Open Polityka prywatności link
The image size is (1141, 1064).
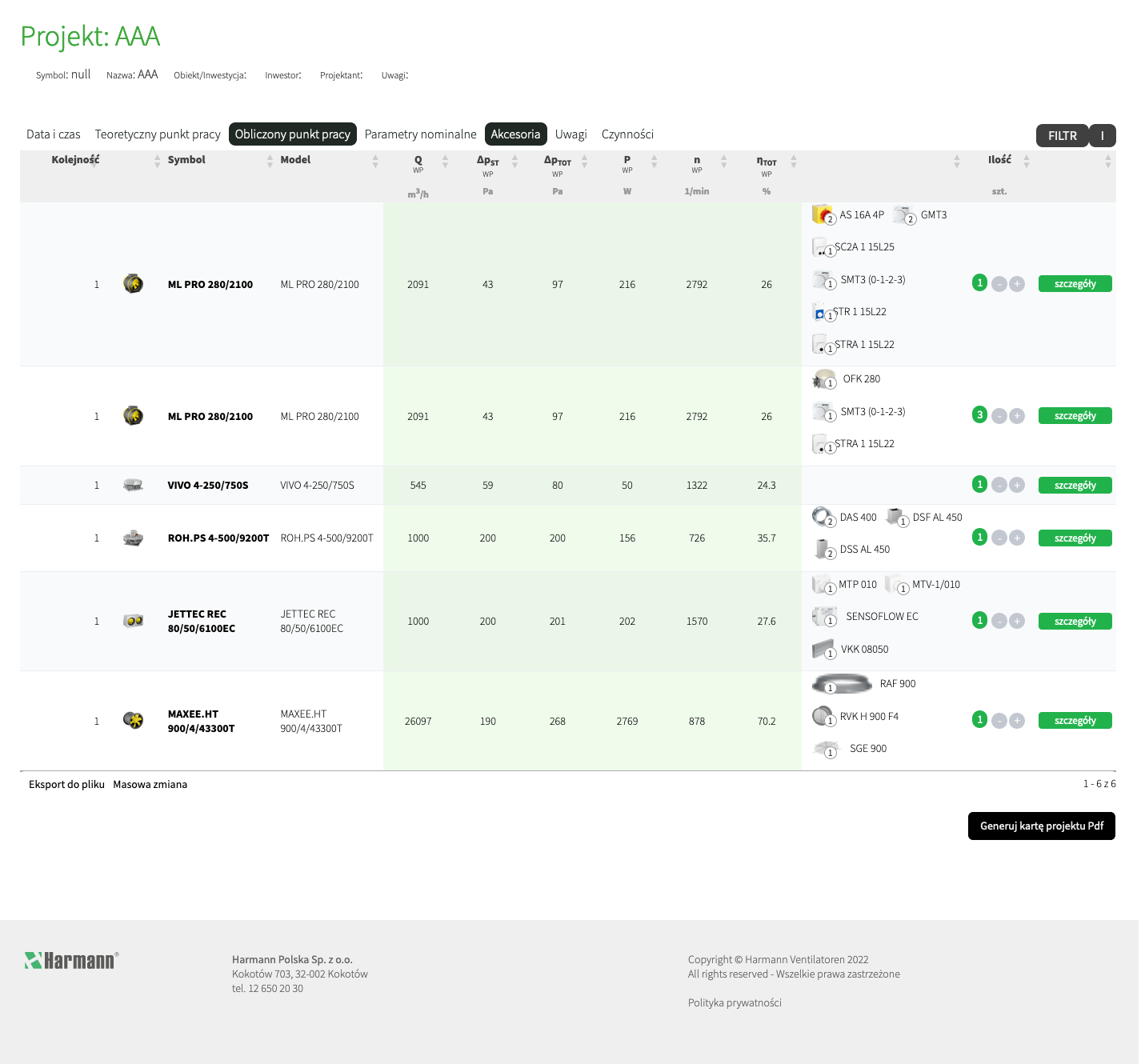pyautogui.click(x=735, y=1002)
